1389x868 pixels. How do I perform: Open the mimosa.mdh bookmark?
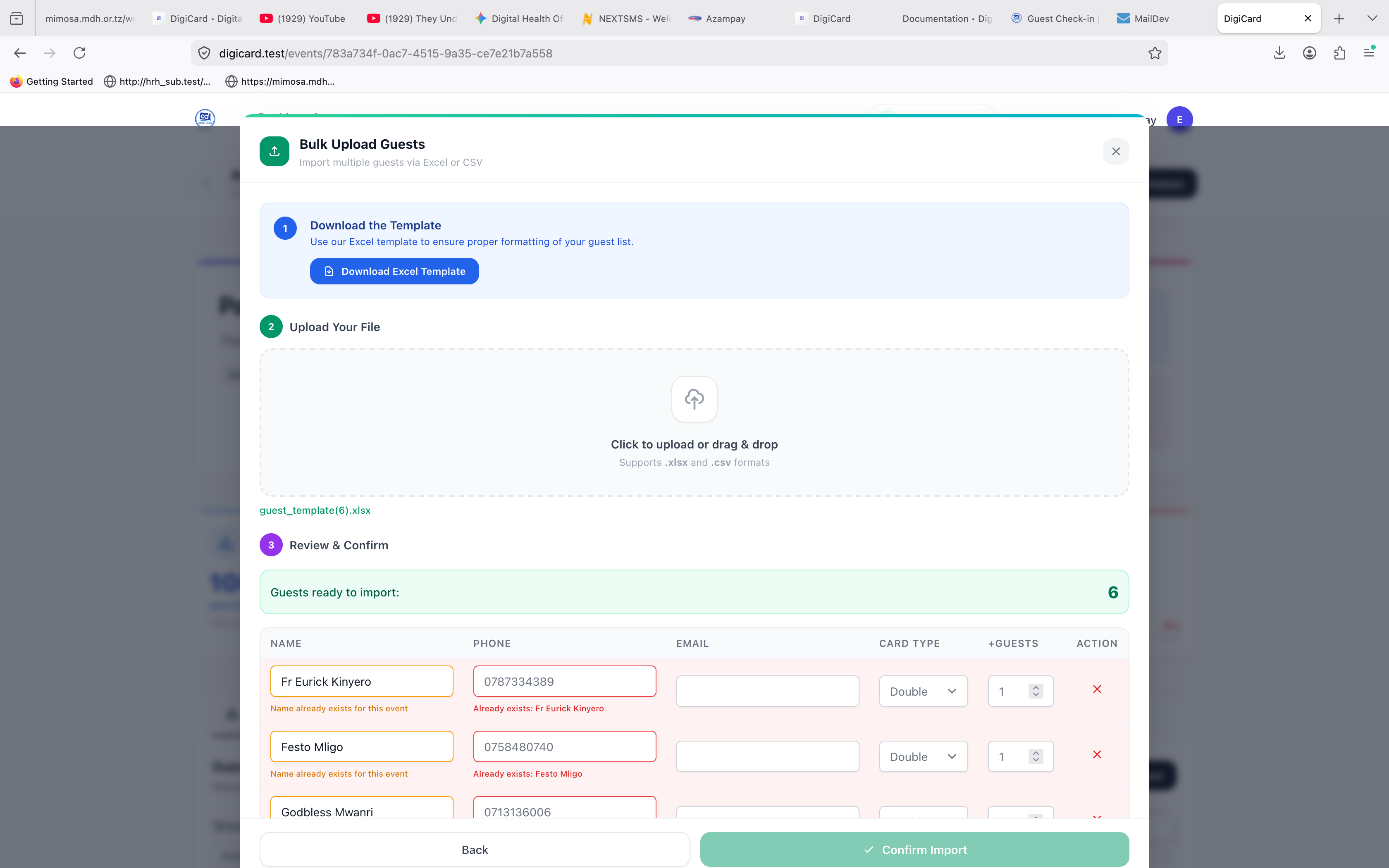click(x=280, y=81)
